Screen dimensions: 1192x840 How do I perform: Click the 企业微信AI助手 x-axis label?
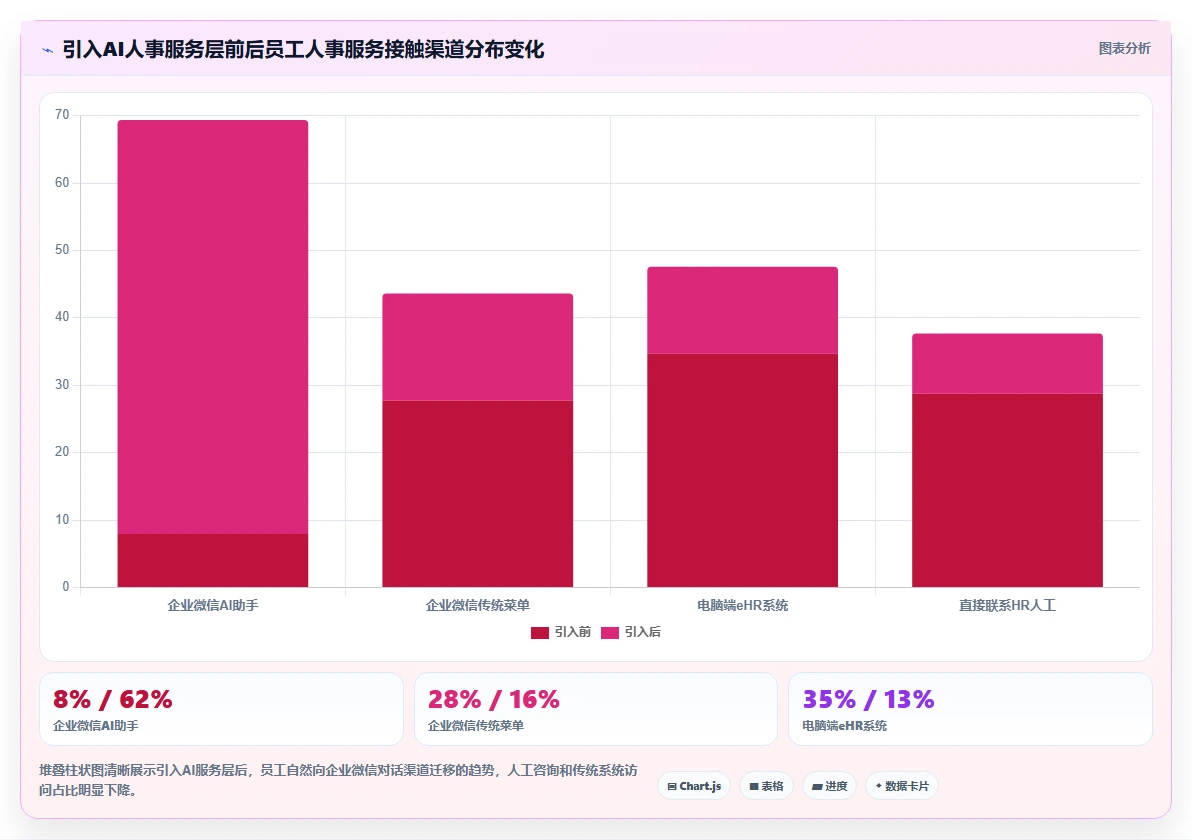(x=213, y=606)
